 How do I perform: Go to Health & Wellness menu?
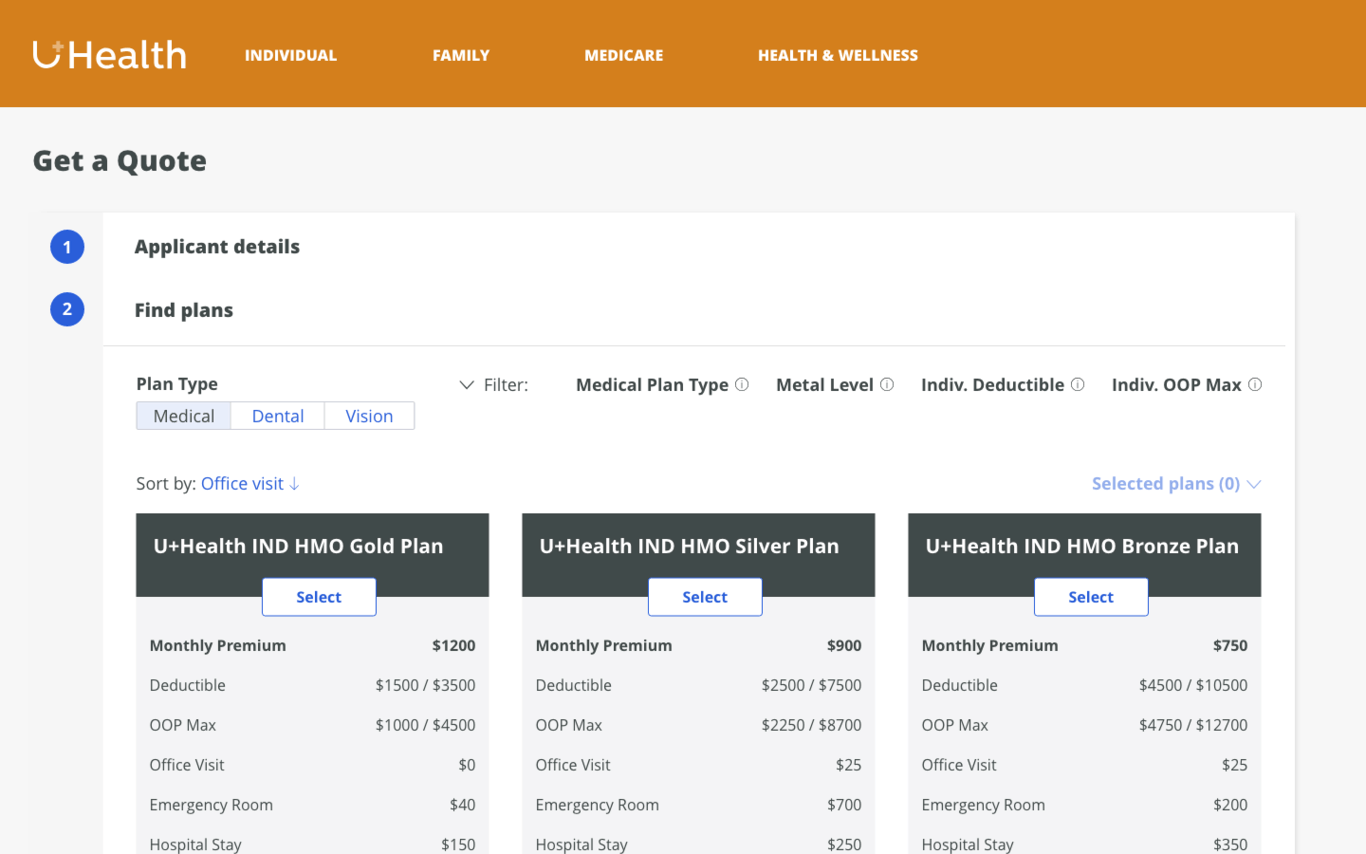pos(837,56)
